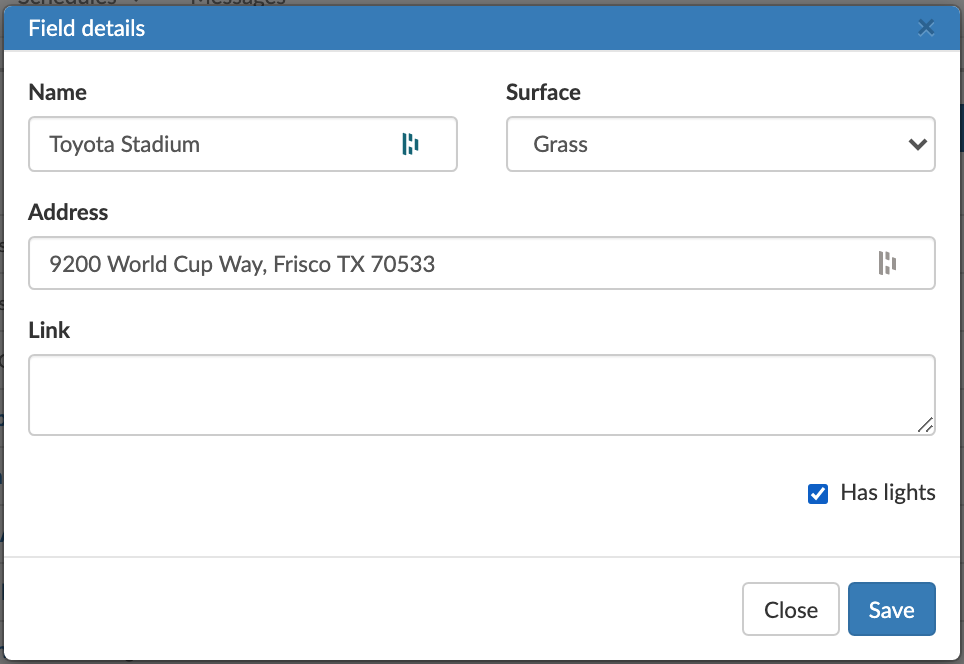Click the Surface label above the dropdown
The image size is (964, 664).
(543, 92)
